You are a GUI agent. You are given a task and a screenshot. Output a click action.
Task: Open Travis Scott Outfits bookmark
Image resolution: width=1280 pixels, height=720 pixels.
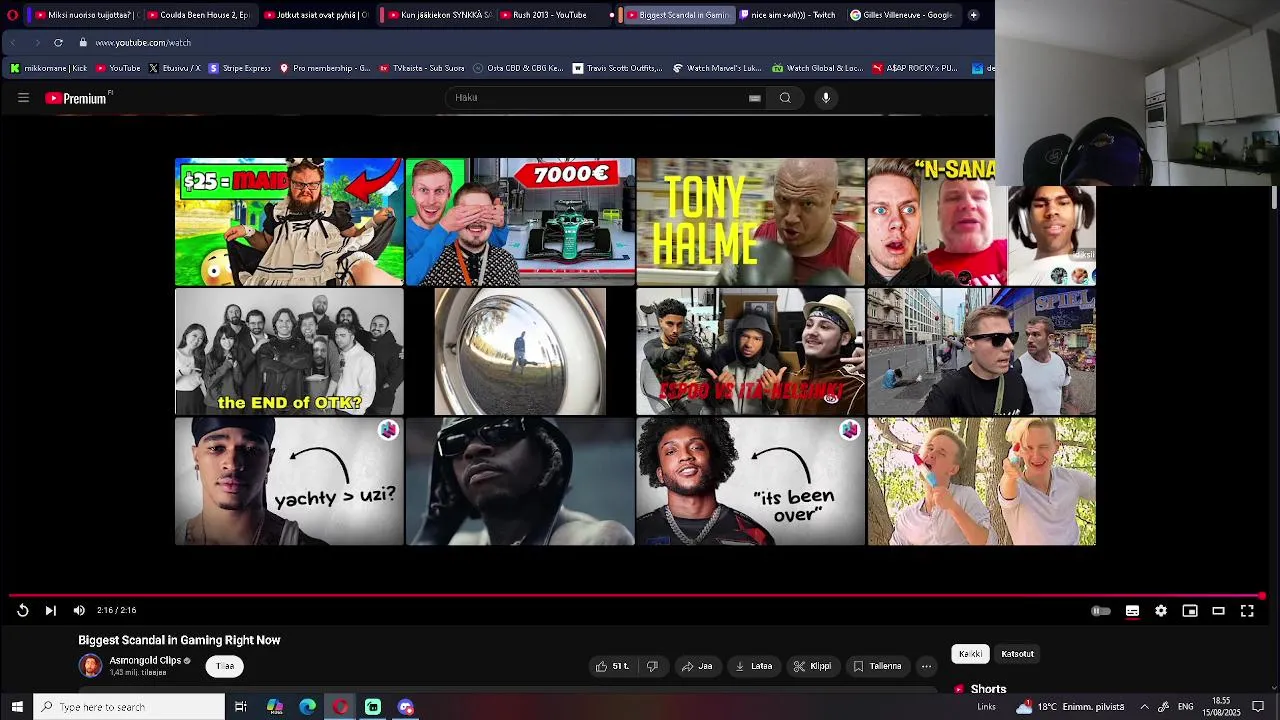point(617,68)
